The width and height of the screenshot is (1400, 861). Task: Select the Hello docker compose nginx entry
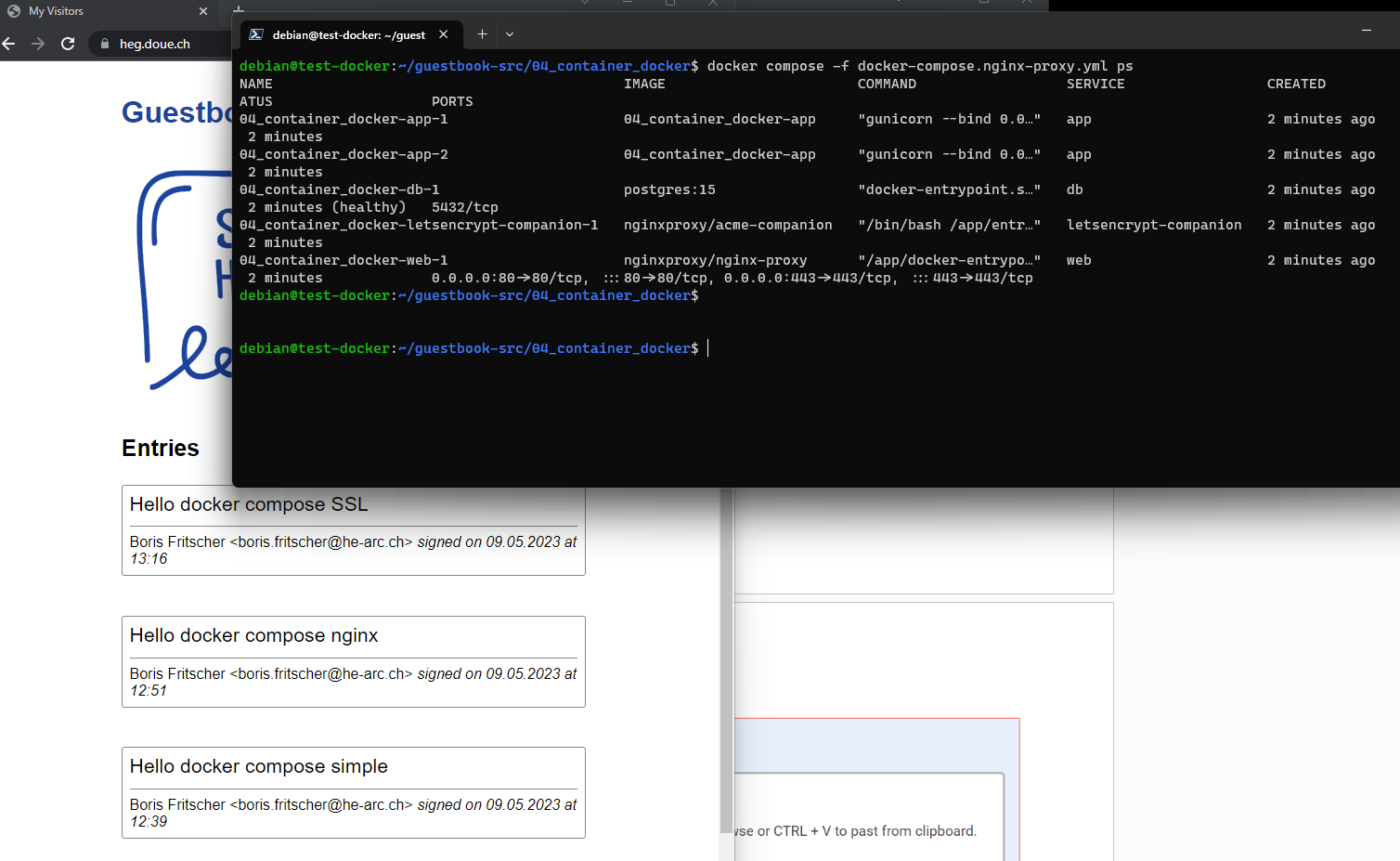click(253, 635)
